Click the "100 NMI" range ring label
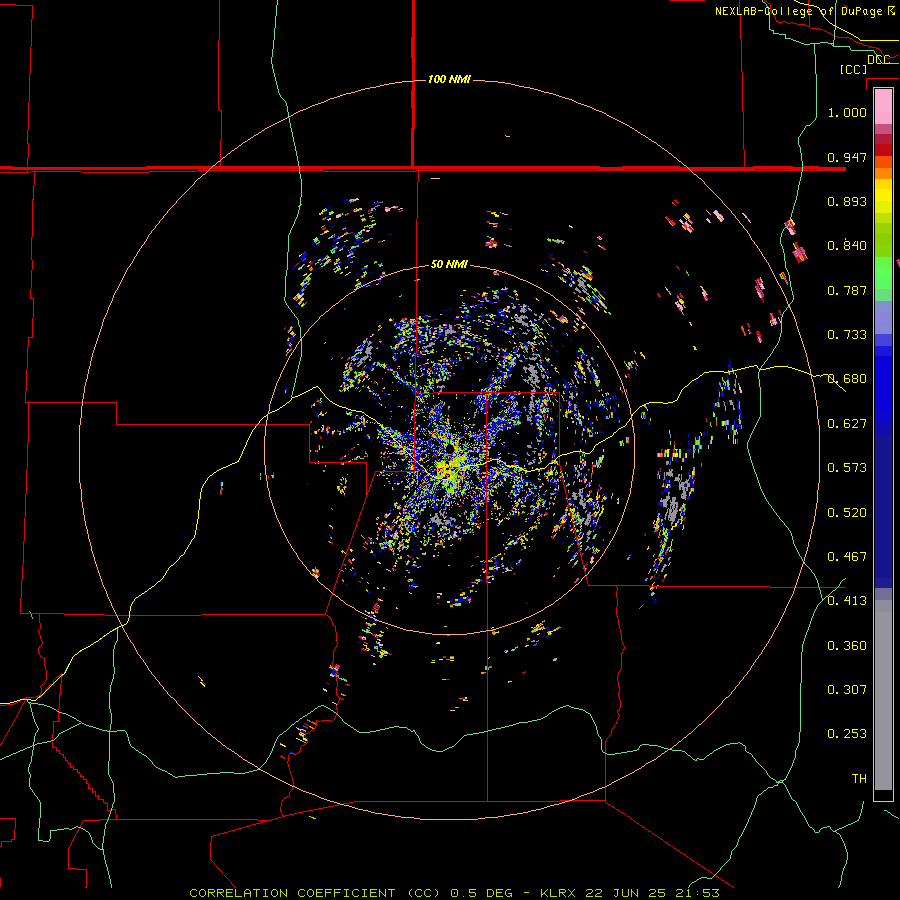Viewport: 900px width, 900px height. (449, 79)
